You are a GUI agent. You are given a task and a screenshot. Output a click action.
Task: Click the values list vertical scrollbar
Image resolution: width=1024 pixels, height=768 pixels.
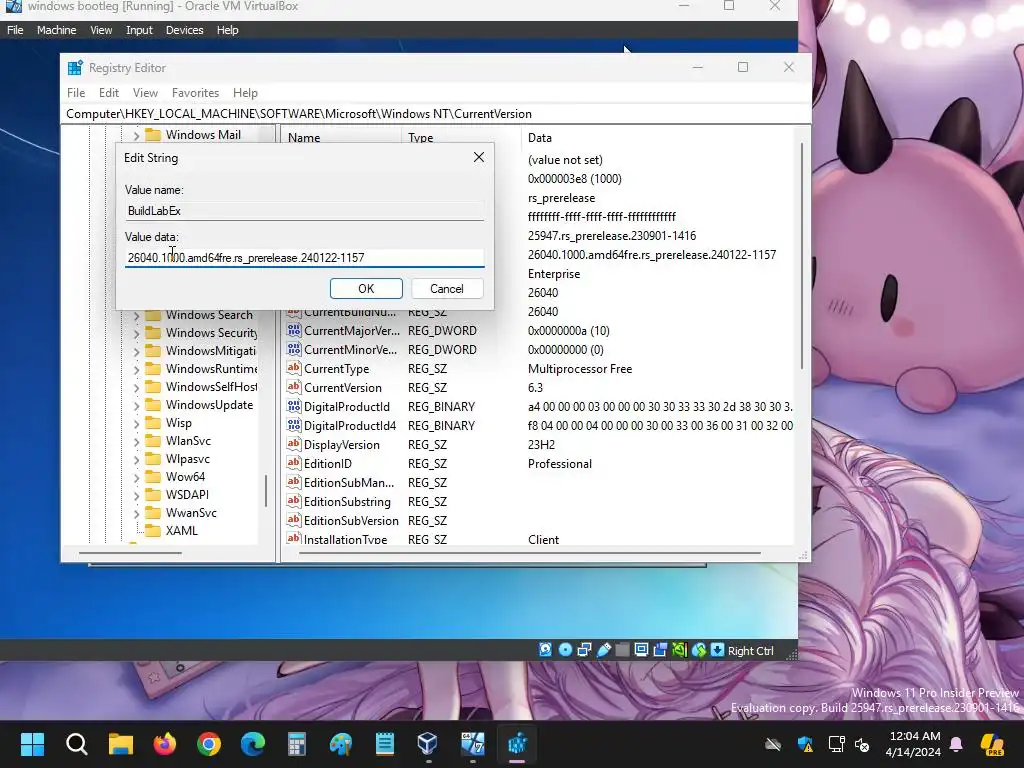[x=801, y=255]
